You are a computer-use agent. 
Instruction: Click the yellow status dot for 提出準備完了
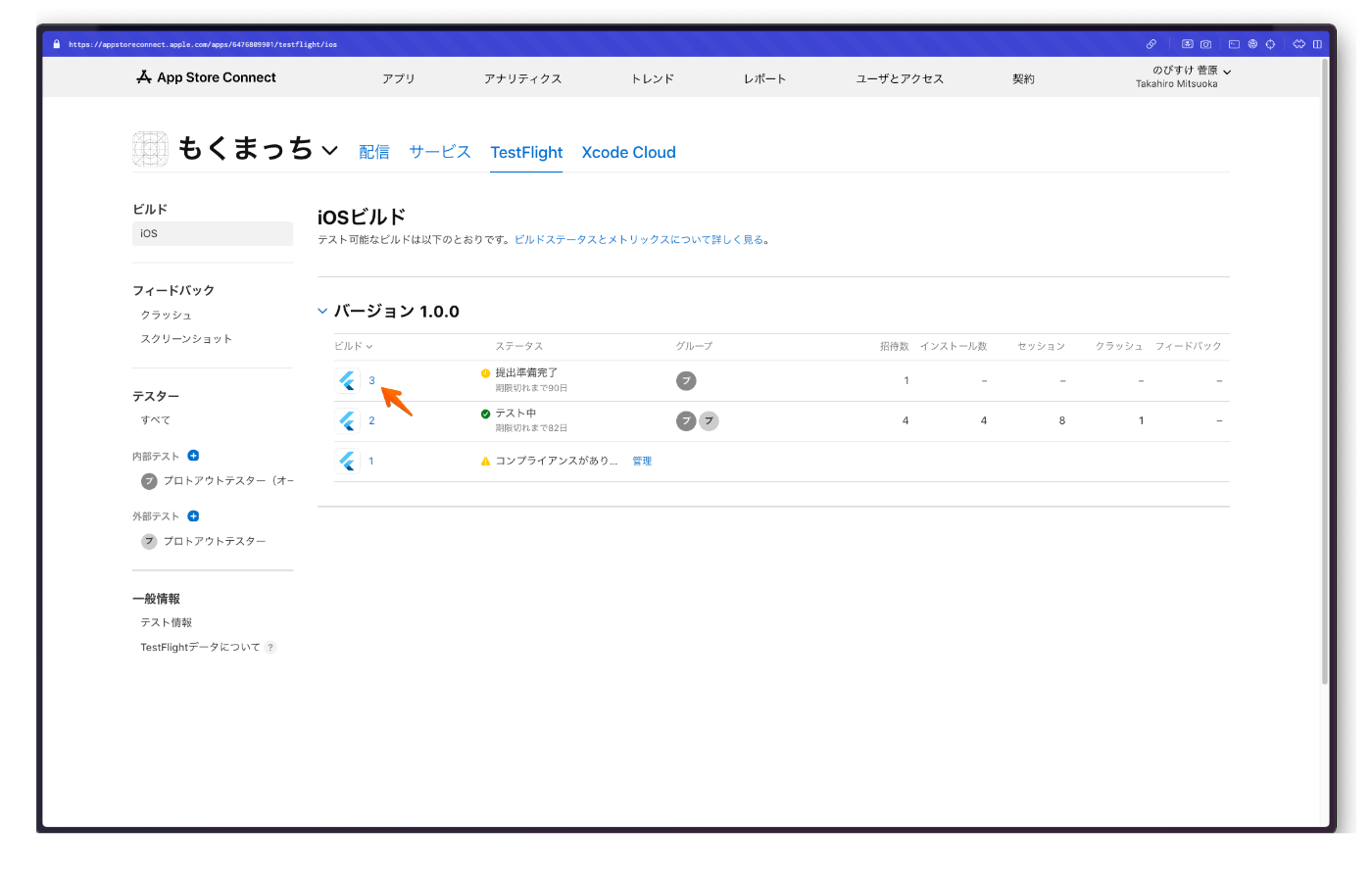point(485,373)
